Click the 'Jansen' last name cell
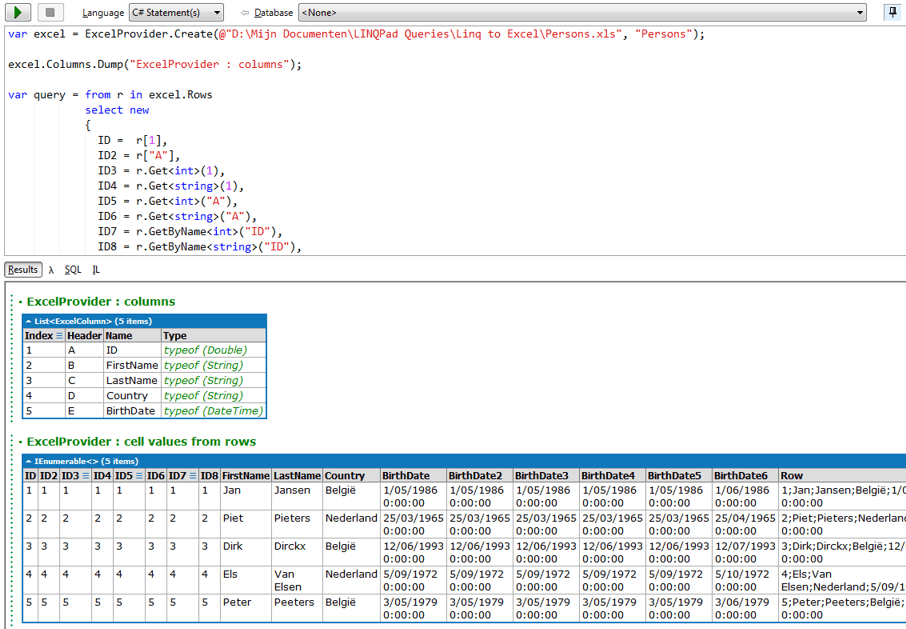The width and height of the screenshot is (906, 629). [297, 497]
